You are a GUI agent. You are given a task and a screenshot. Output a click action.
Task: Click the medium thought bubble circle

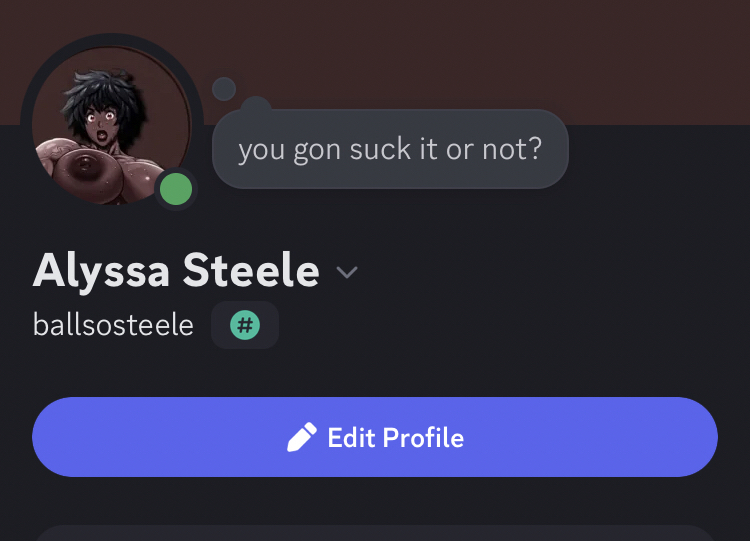tap(256, 106)
